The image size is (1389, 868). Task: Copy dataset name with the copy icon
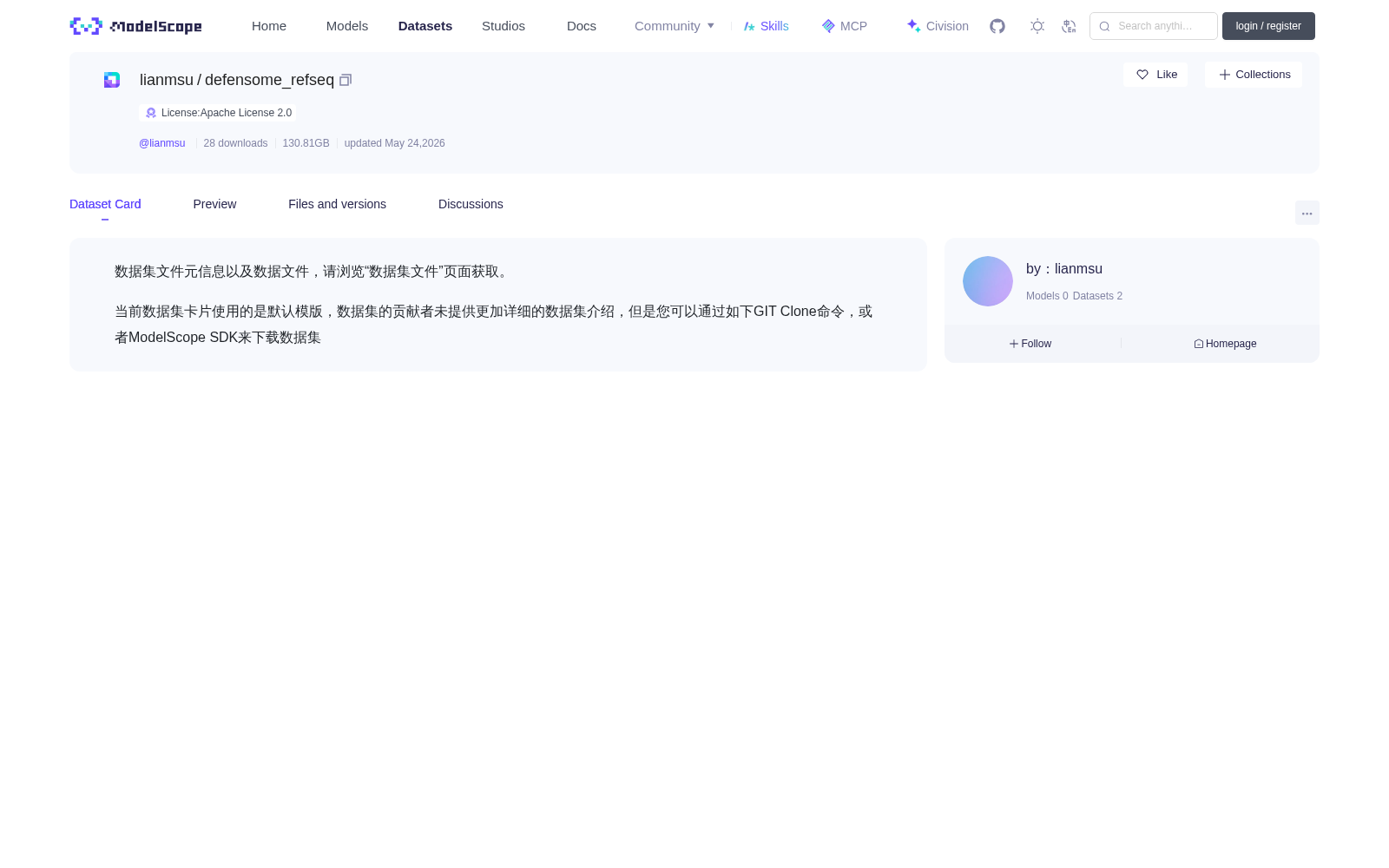(x=346, y=80)
